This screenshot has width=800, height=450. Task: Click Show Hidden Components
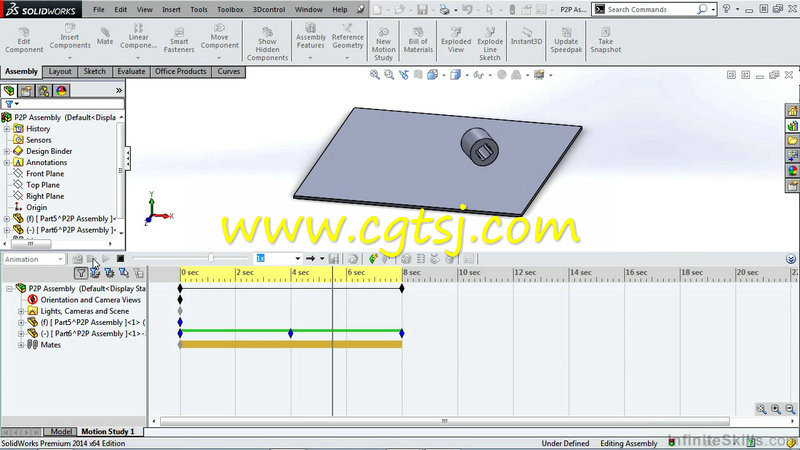click(x=267, y=44)
